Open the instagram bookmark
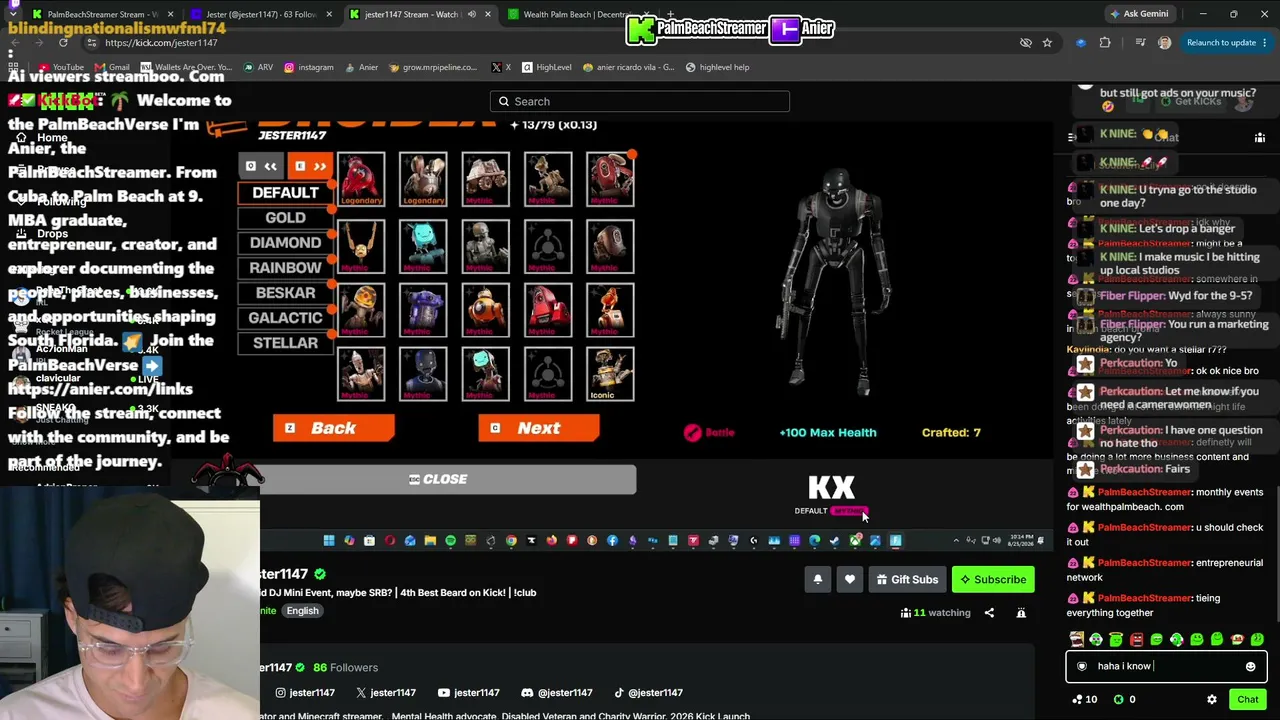 pyautogui.click(x=309, y=67)
